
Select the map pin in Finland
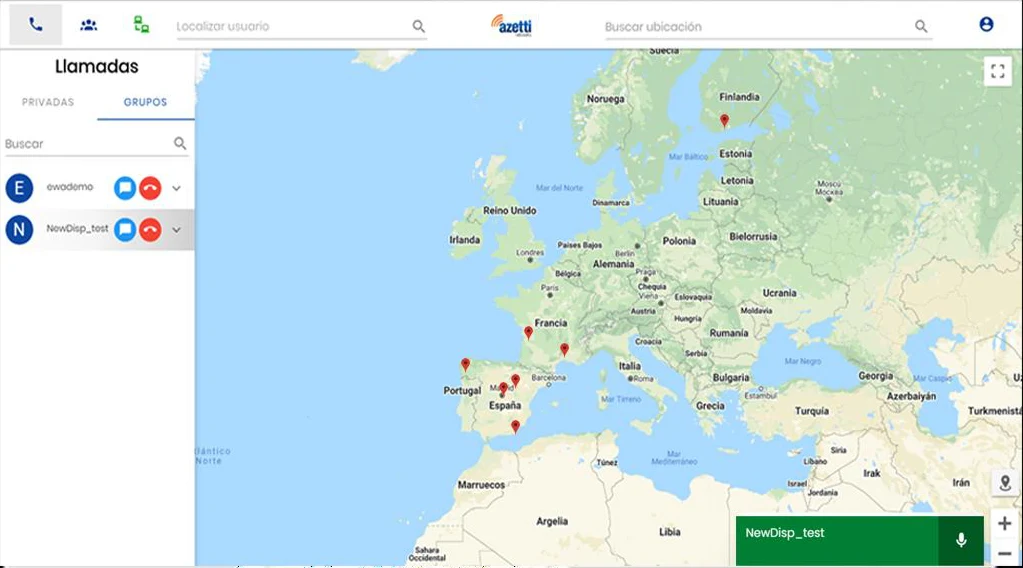[x=724, y=121]
